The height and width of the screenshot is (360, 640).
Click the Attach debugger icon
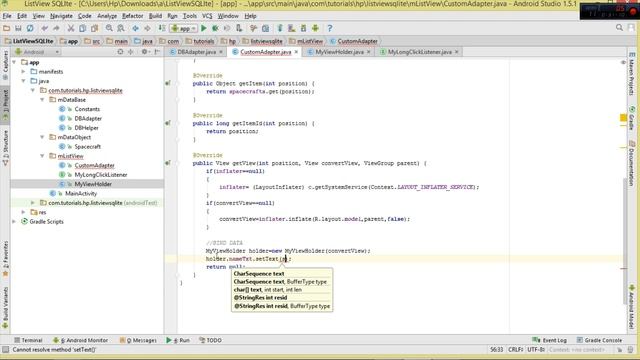tap(239, 28)
